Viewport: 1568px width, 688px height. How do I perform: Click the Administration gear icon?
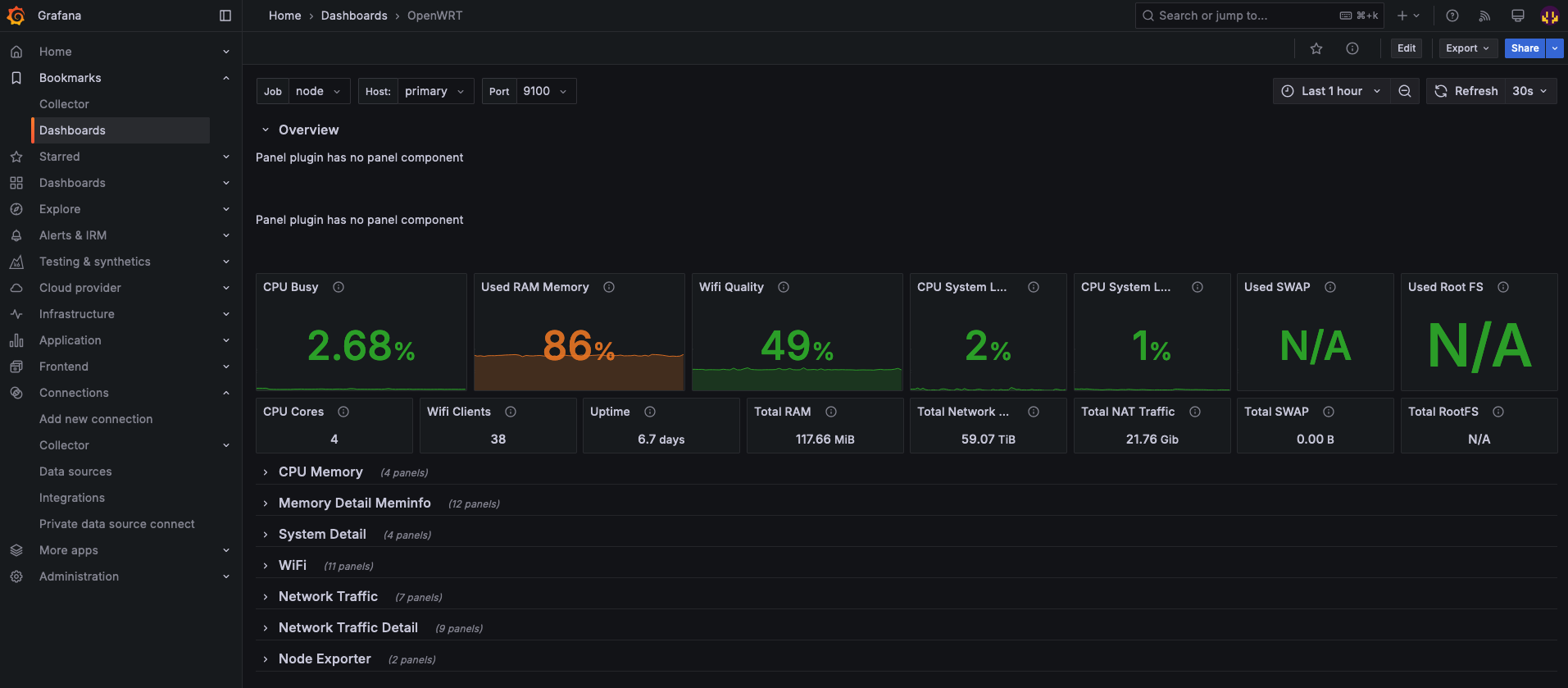[x=16, y=576]
